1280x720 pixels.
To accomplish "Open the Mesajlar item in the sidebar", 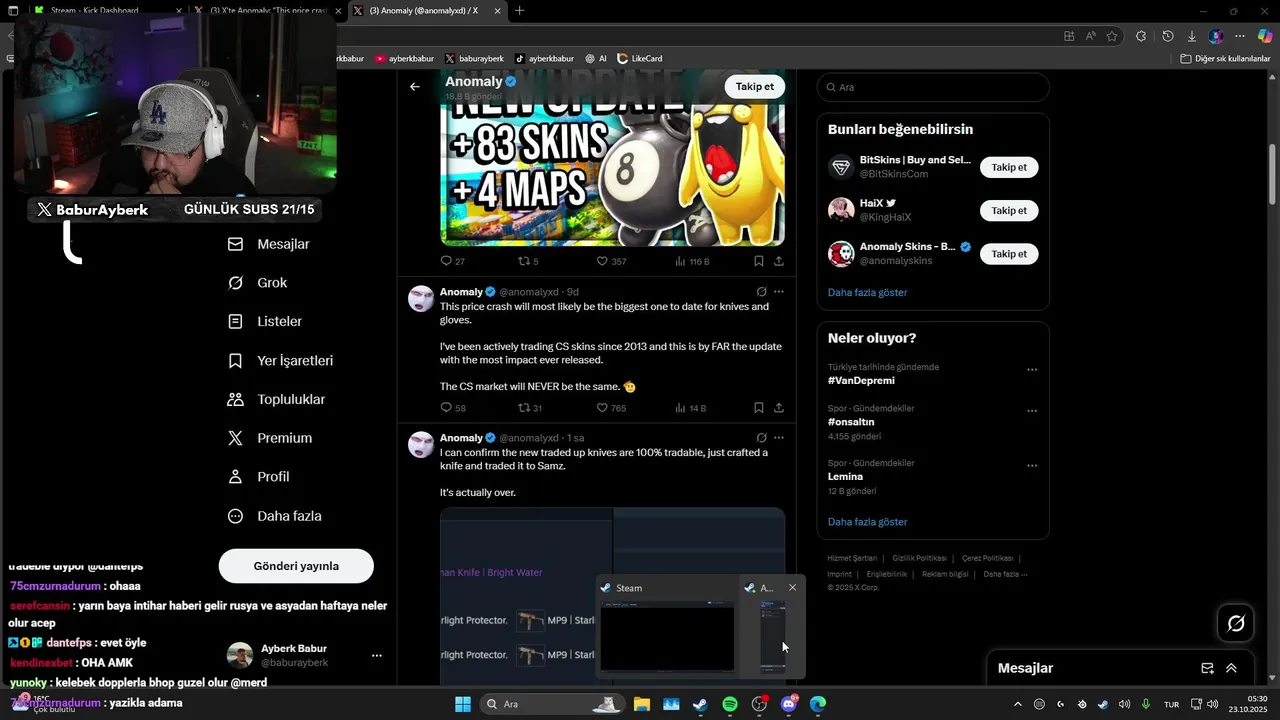I will tap(269, 244).
